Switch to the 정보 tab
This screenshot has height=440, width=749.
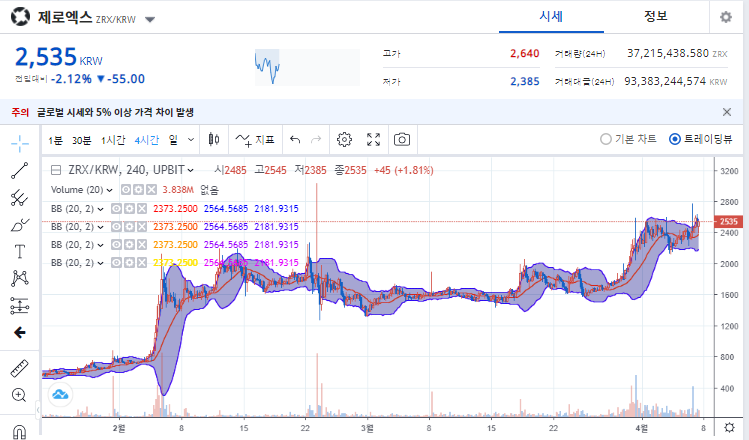click(x=655, y=17)
